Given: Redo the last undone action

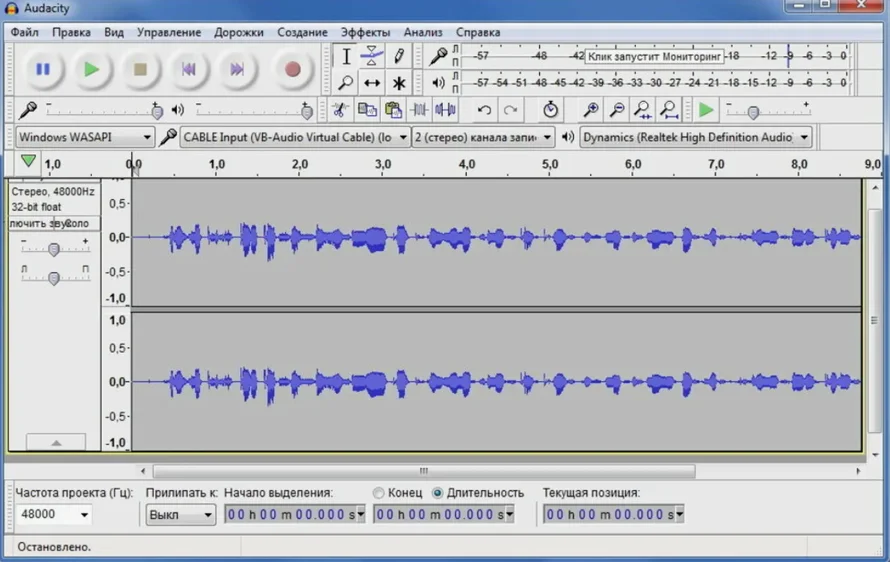Looking at the screenshot, I should (510, 110).
